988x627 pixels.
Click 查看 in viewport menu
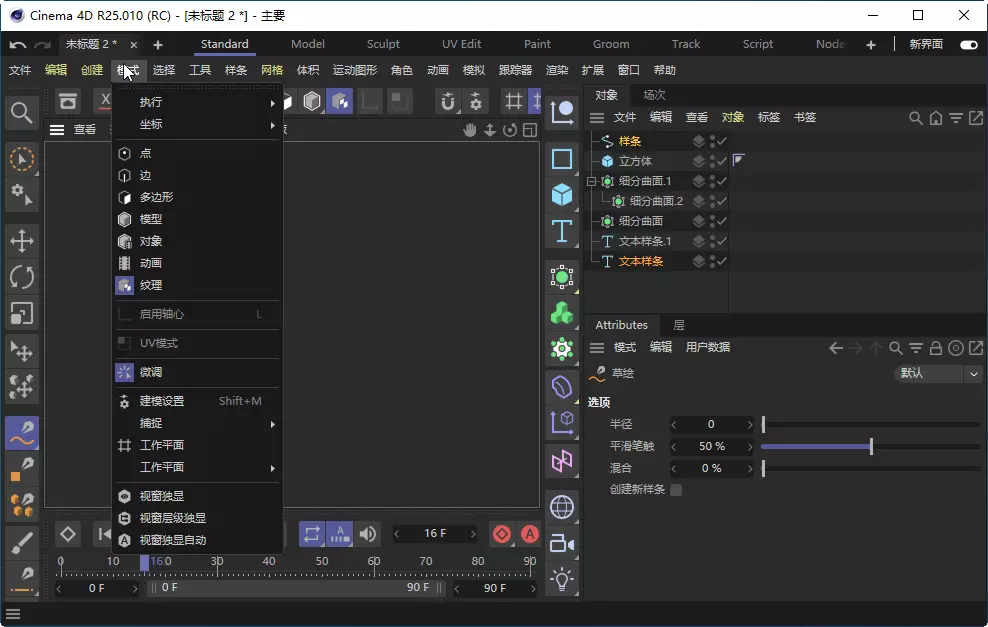point(85,130)
